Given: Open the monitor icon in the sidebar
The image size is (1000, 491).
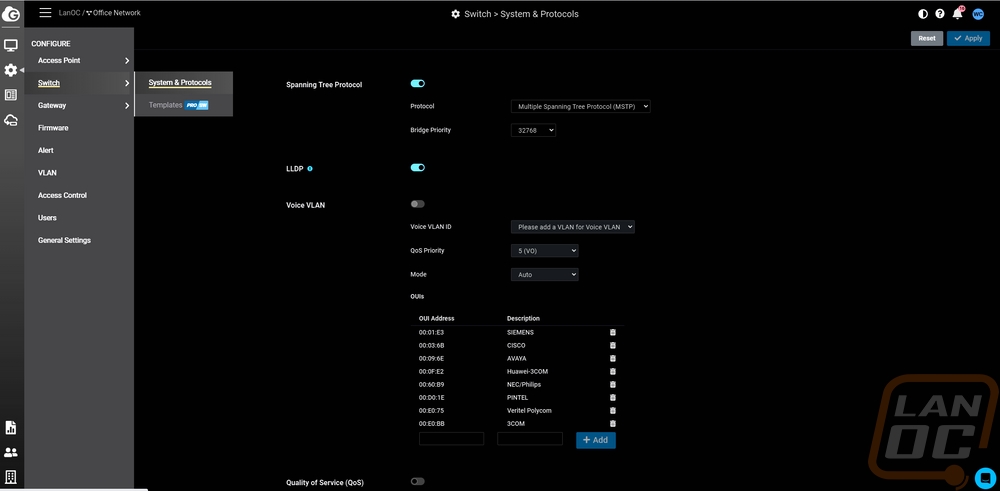Looking at the screenshot, I should pos(11,45).
